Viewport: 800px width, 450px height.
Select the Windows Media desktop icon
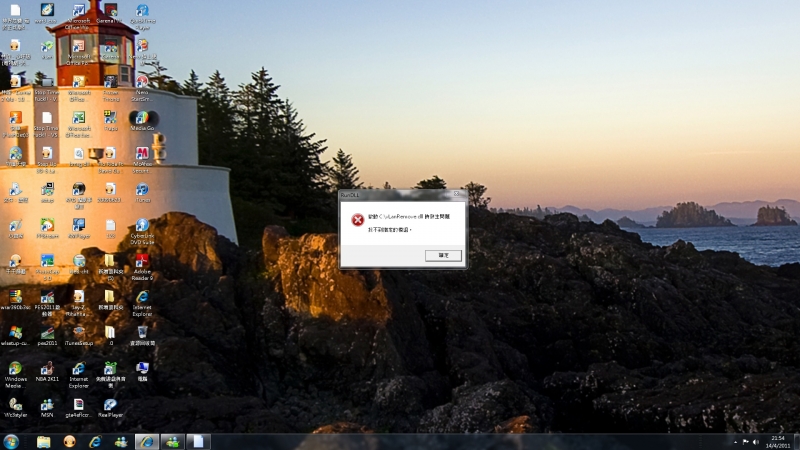click(15, 368)
